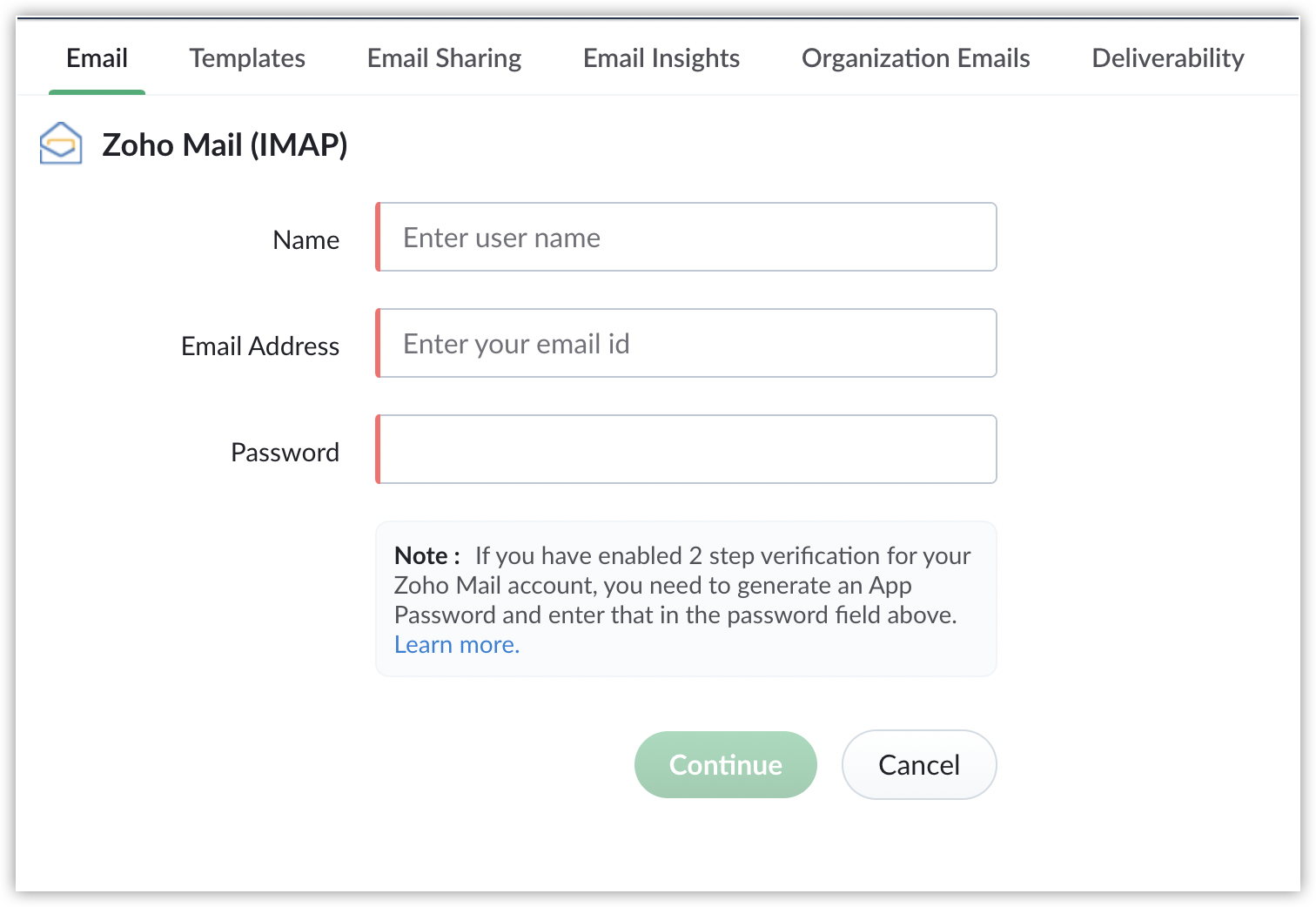Viewport: 1316px width, 907px height.
Task: Click the Zoho Mail (IMAP) heading
Action: point(225,144)
